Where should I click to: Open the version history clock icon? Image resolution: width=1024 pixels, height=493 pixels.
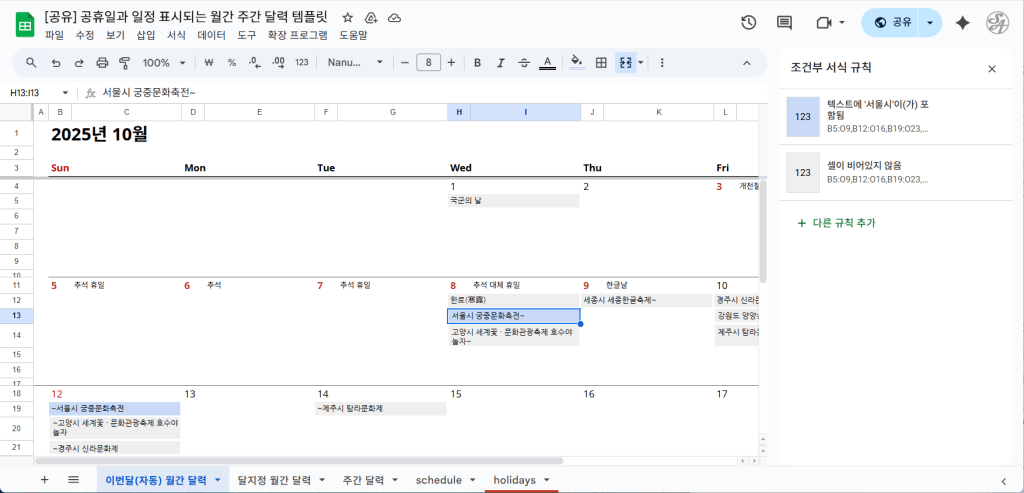[748, 22]
